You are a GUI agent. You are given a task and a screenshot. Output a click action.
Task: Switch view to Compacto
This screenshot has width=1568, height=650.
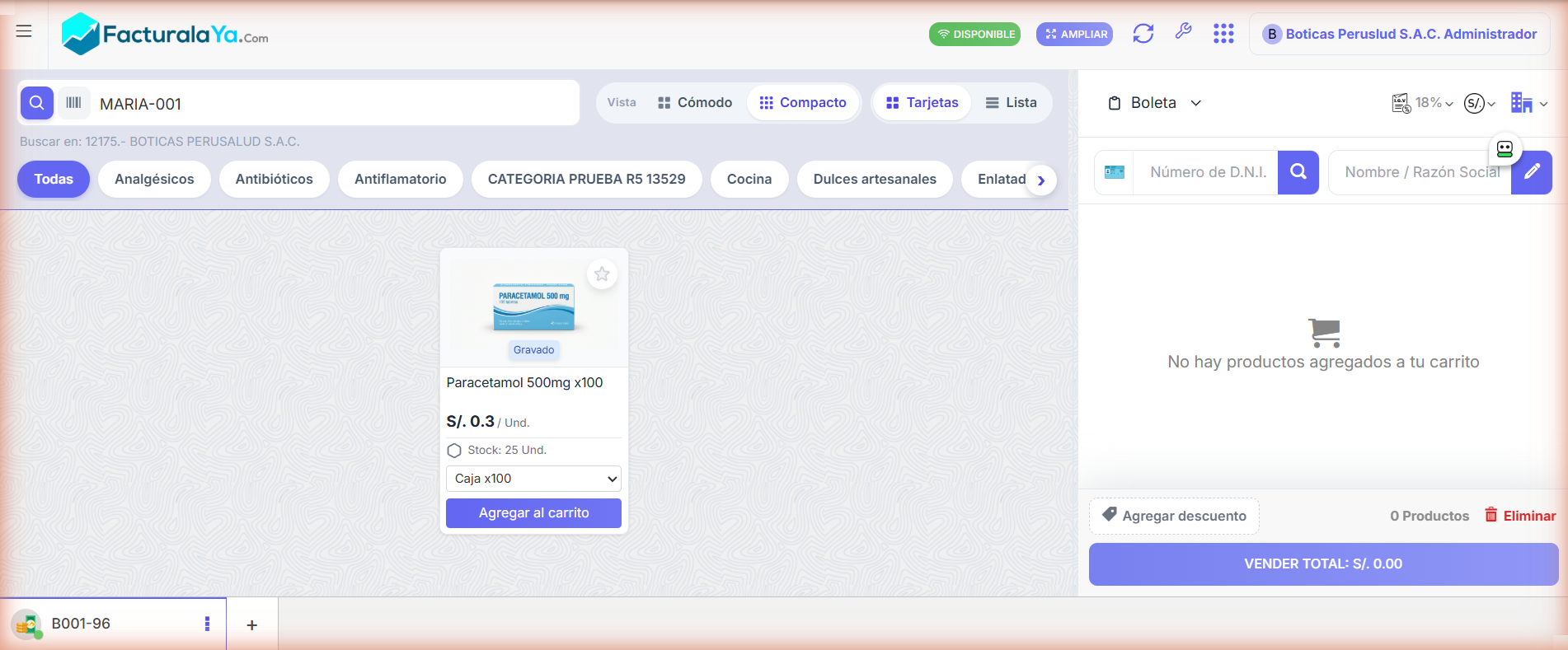[803, 102]
